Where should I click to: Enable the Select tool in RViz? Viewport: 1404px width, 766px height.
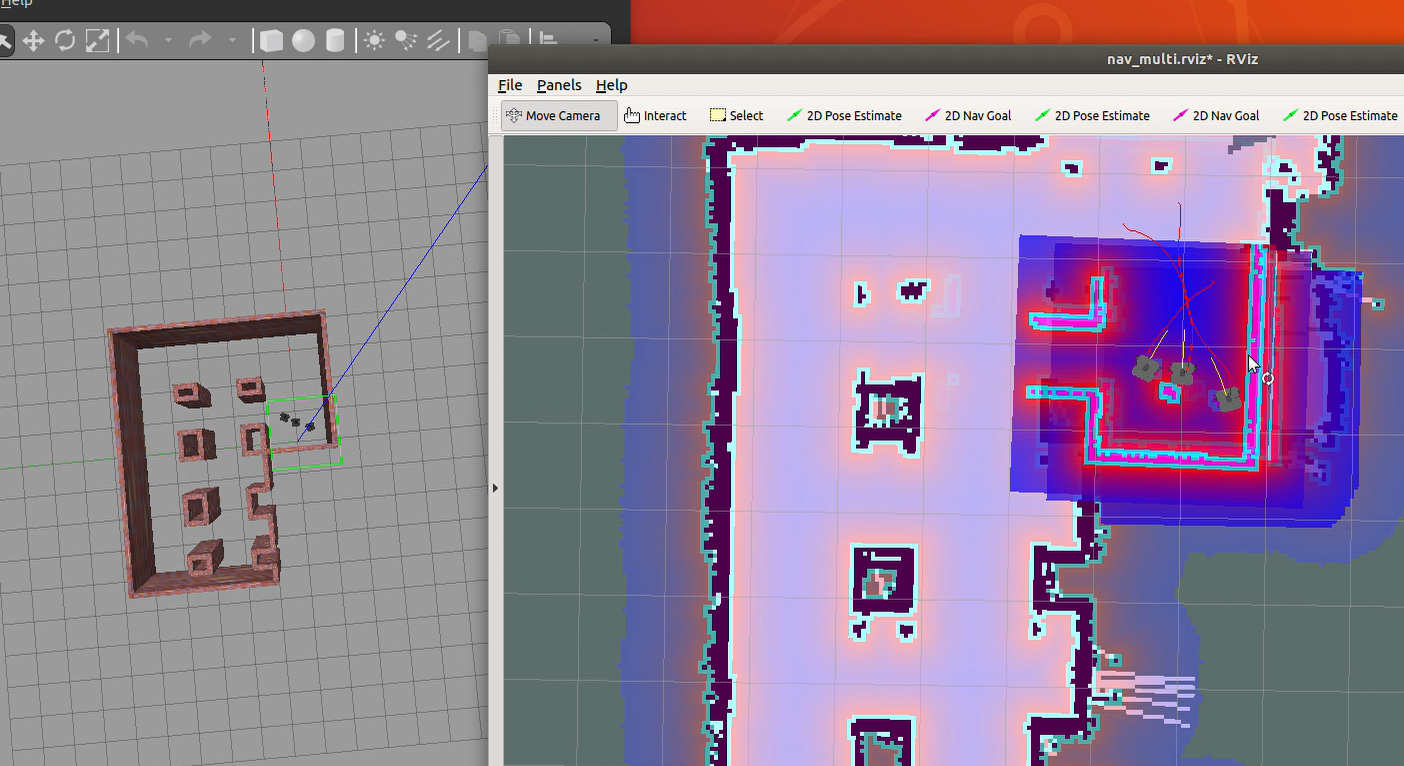[x=736, y=116]
